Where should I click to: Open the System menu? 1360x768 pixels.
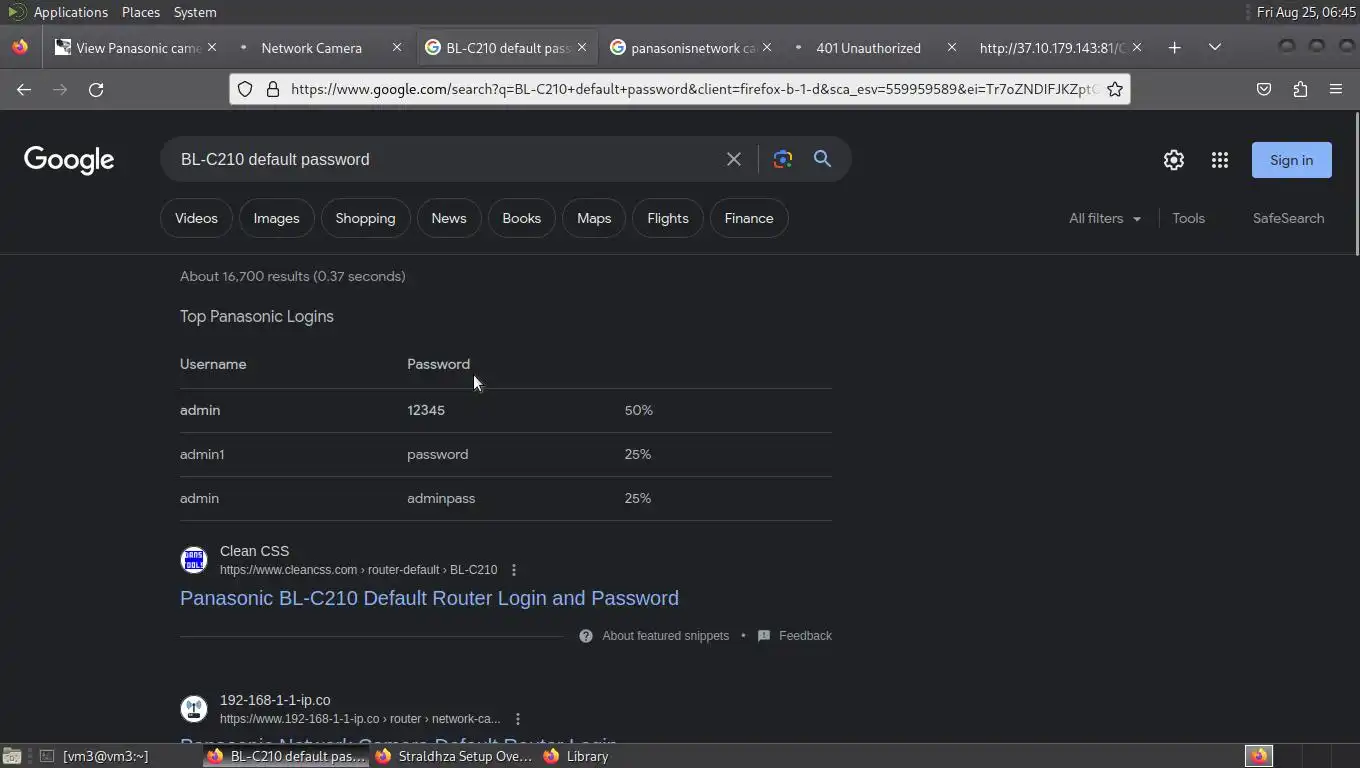(x=195, y=12)
